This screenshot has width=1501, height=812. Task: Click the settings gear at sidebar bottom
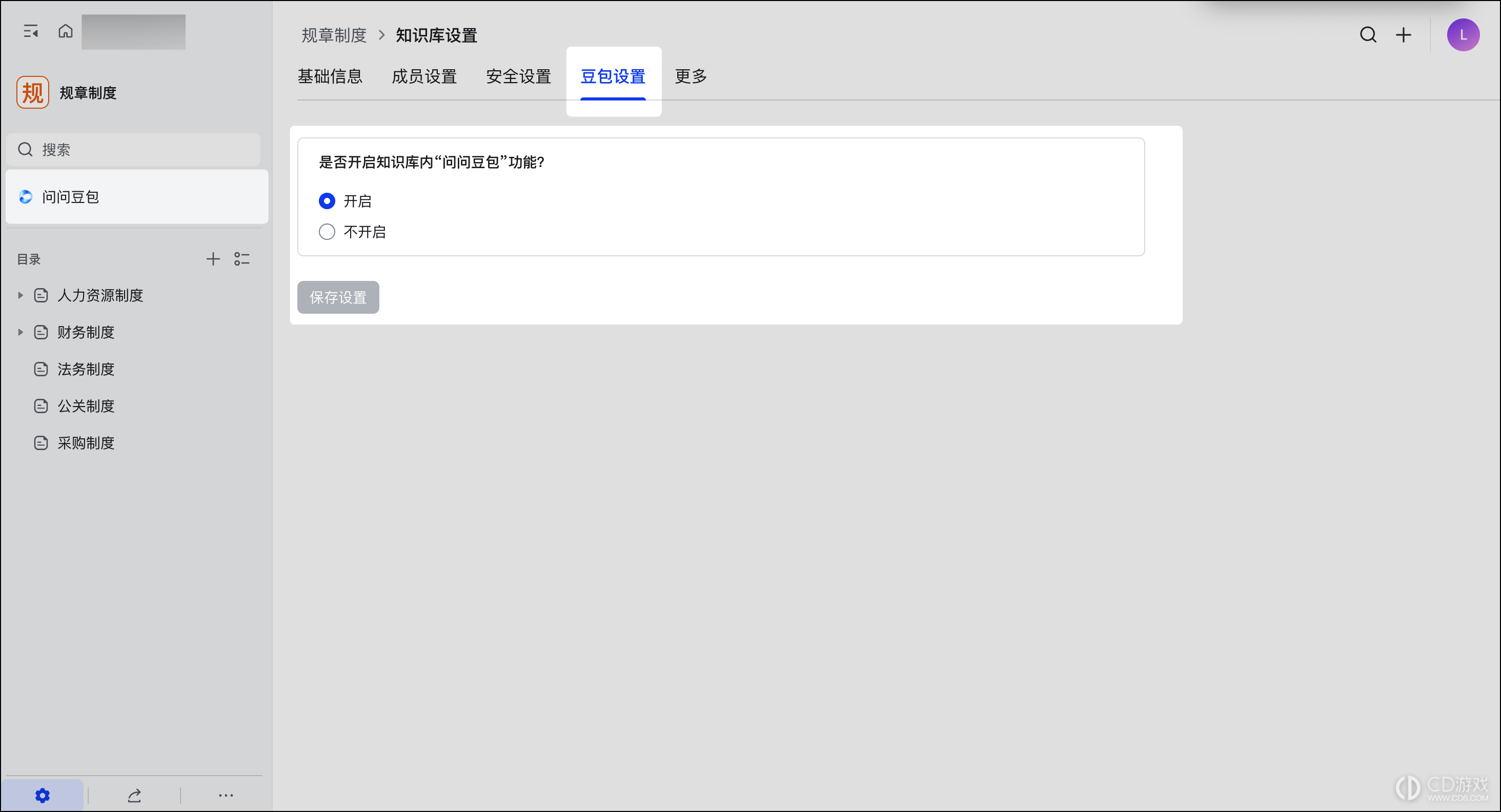click(43, 795)
